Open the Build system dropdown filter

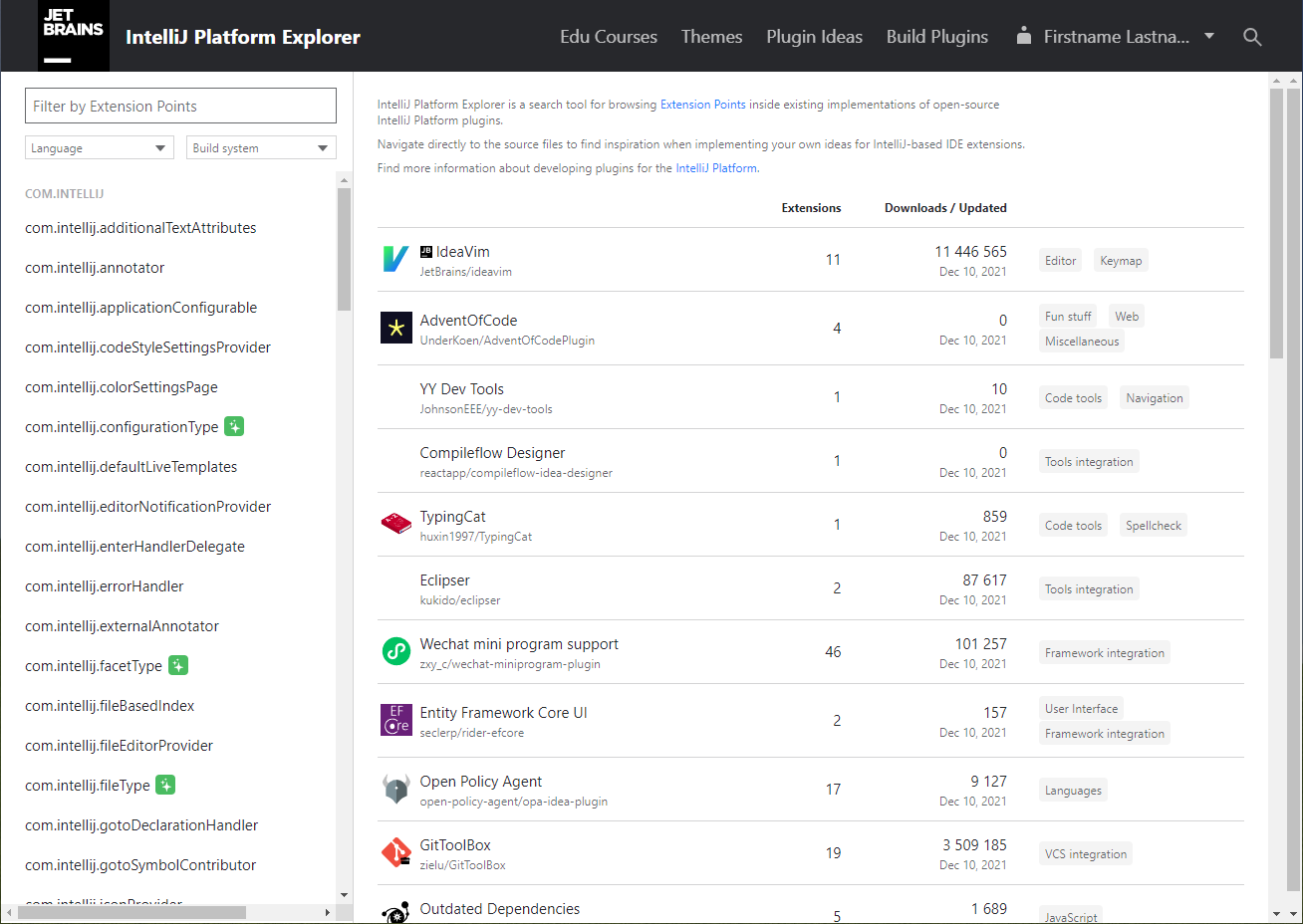pos(261,147)
